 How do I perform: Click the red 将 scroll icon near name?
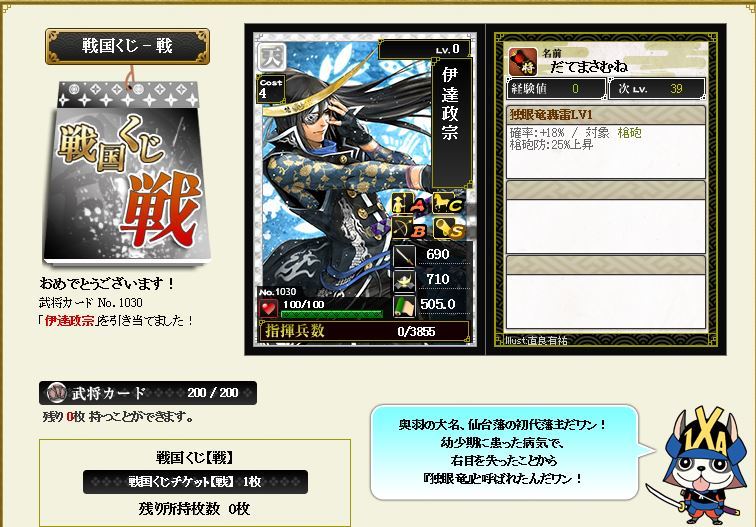click(523, 61)
